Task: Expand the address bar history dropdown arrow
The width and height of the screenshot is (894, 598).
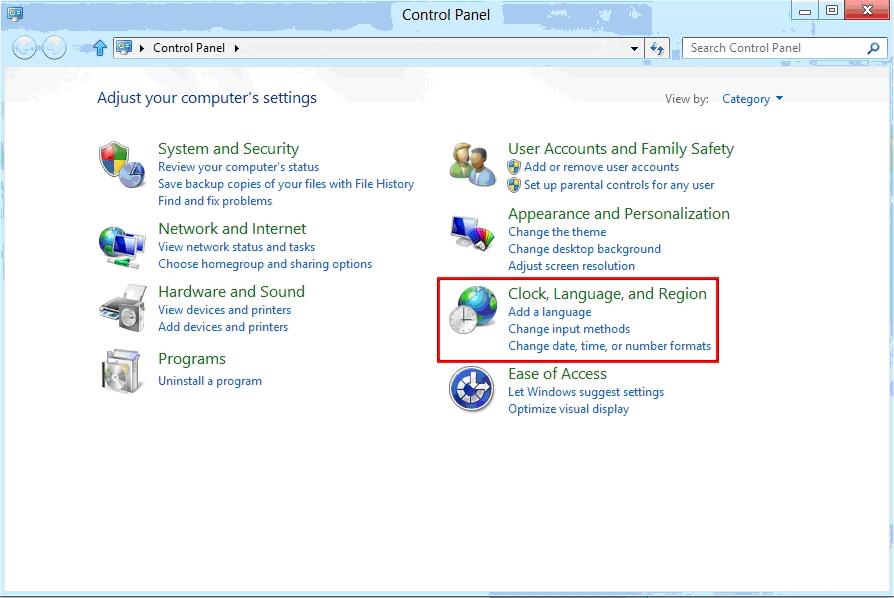Action: pos(634,48)
